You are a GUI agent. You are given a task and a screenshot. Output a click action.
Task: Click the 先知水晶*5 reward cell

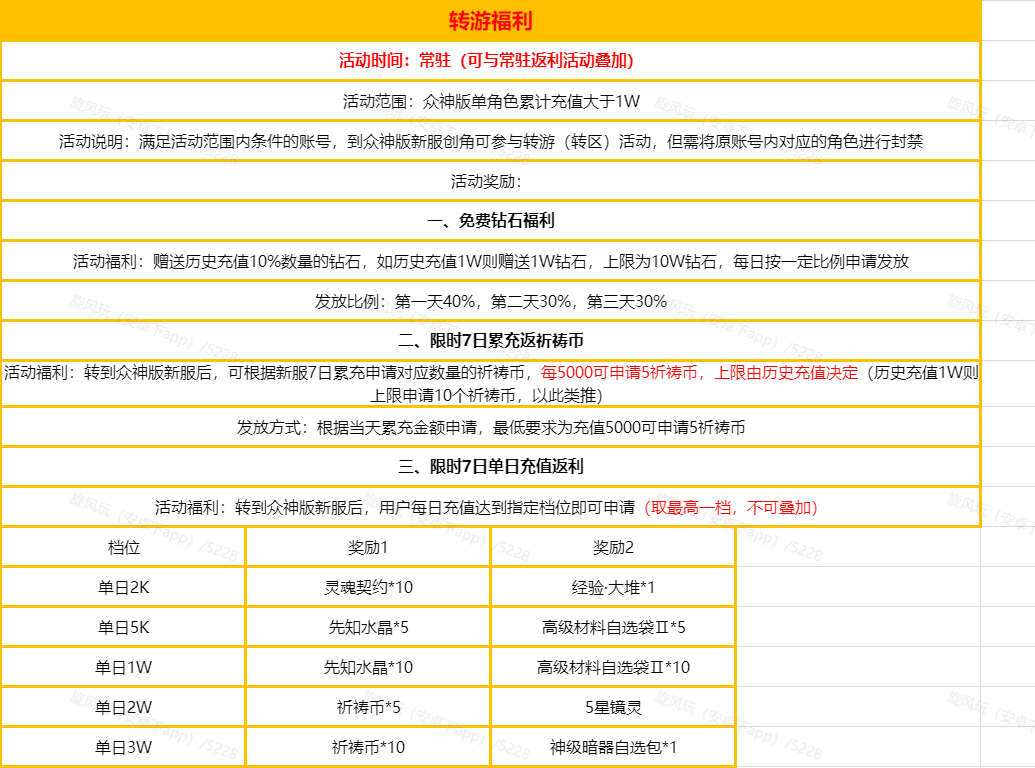[368, 627]
